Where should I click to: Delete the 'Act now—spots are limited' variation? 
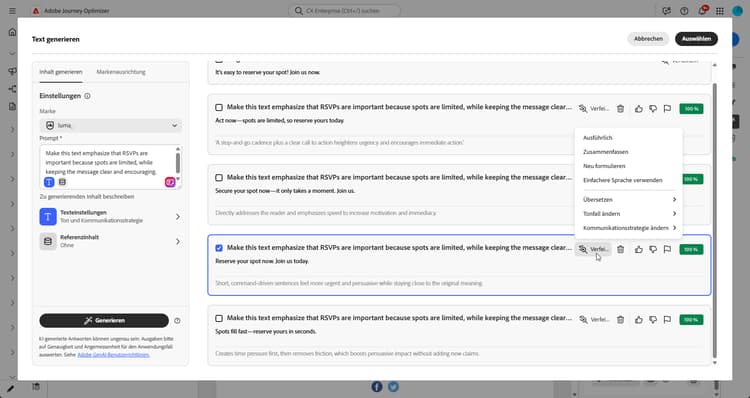(620, 109)
